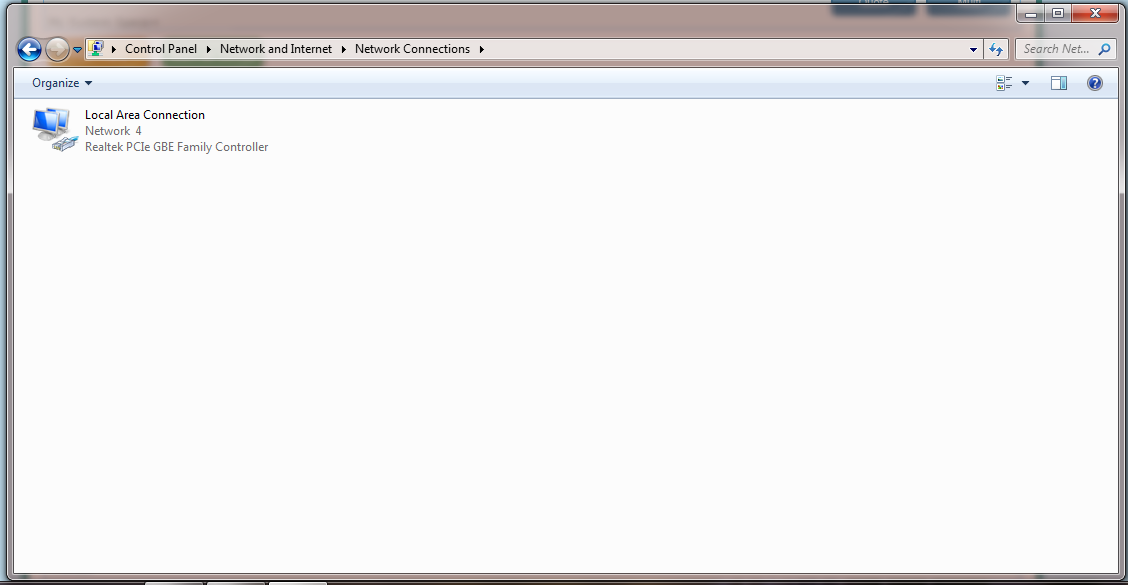Click the 'Network 4' status text
The height and width of the screenshot is (585, 1128).
(113, 131)
